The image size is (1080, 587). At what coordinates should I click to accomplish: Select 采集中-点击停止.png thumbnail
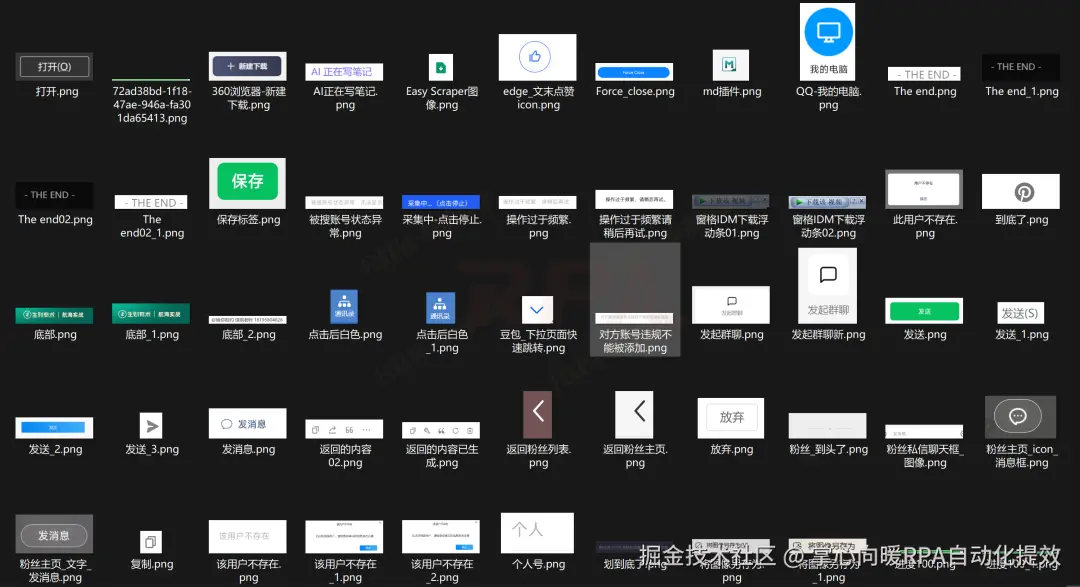coord(441,202)
